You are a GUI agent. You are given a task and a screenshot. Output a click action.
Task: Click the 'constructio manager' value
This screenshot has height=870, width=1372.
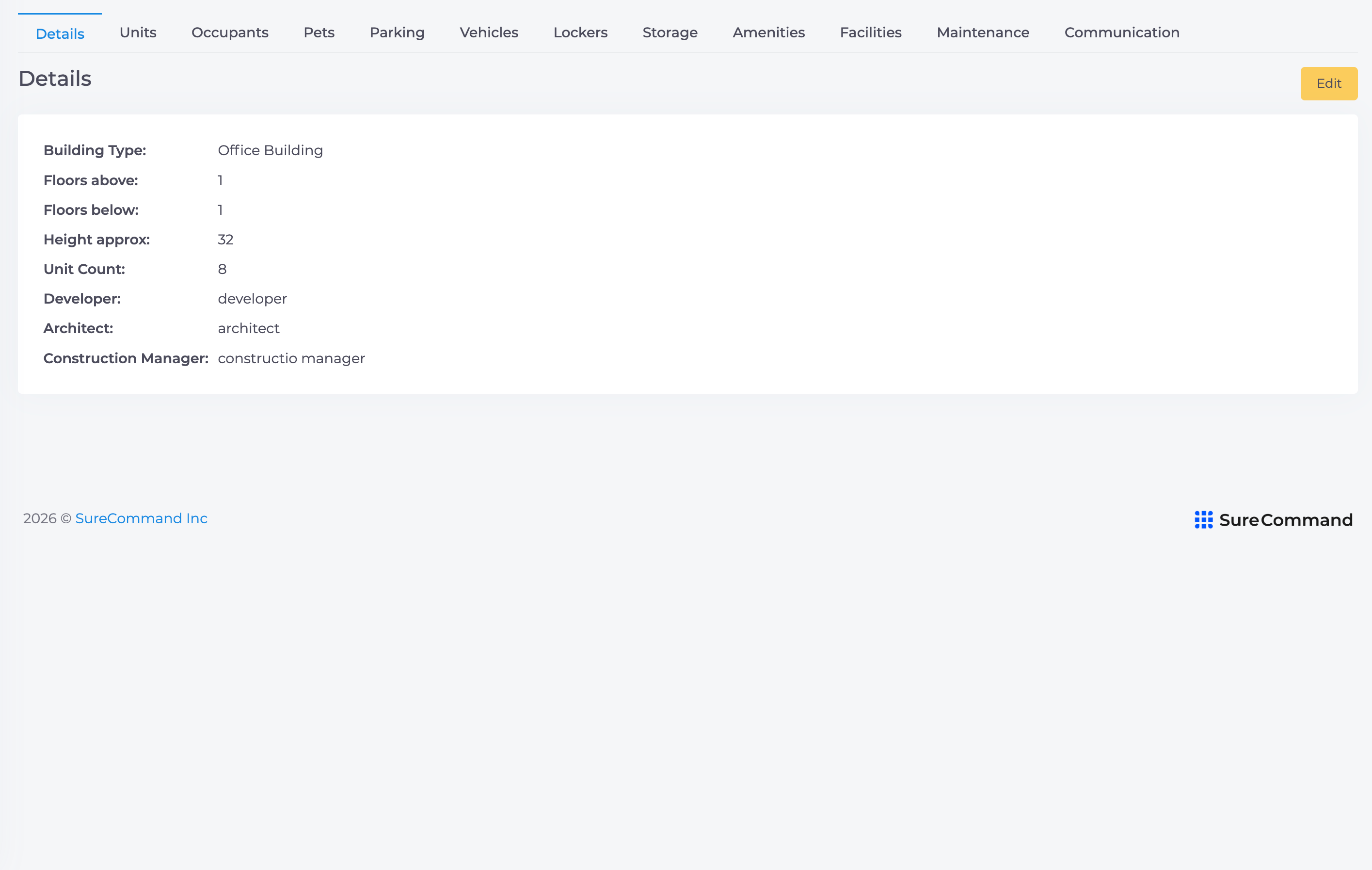[x=291, y=358]
